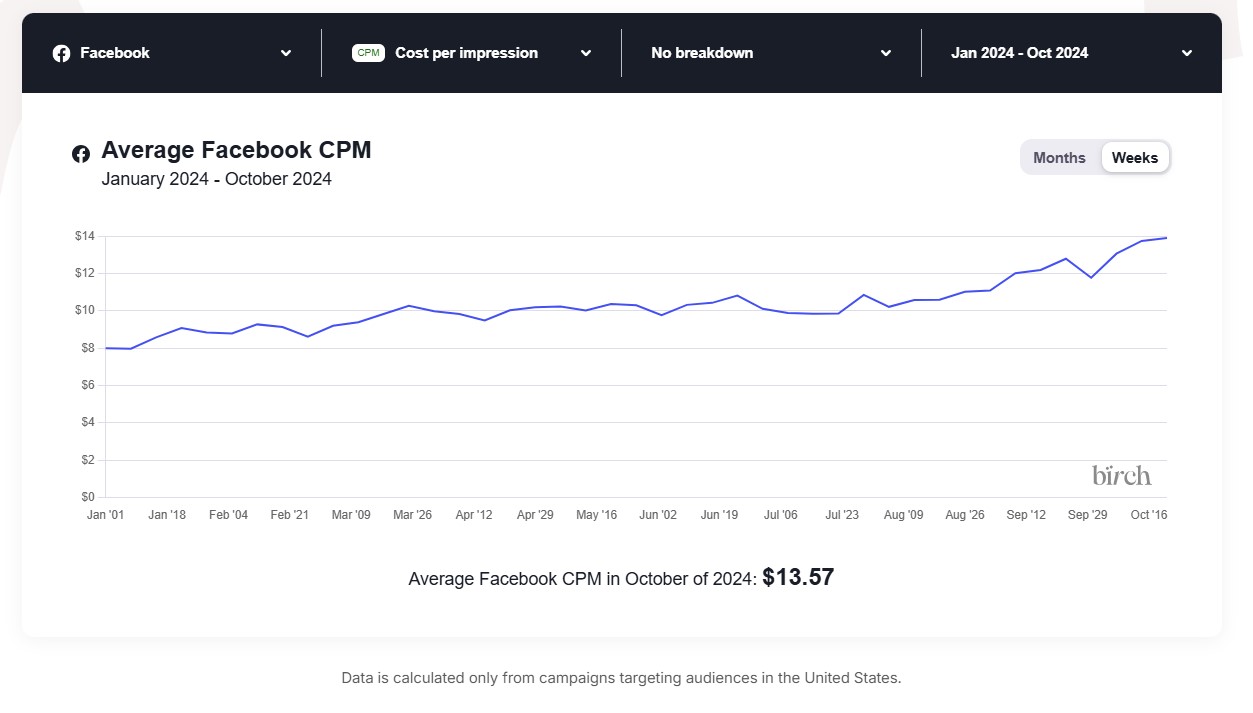Open the No breakdown dropdown
The height and width of the screenshot is (713, 1253).
tap(772, 53)
